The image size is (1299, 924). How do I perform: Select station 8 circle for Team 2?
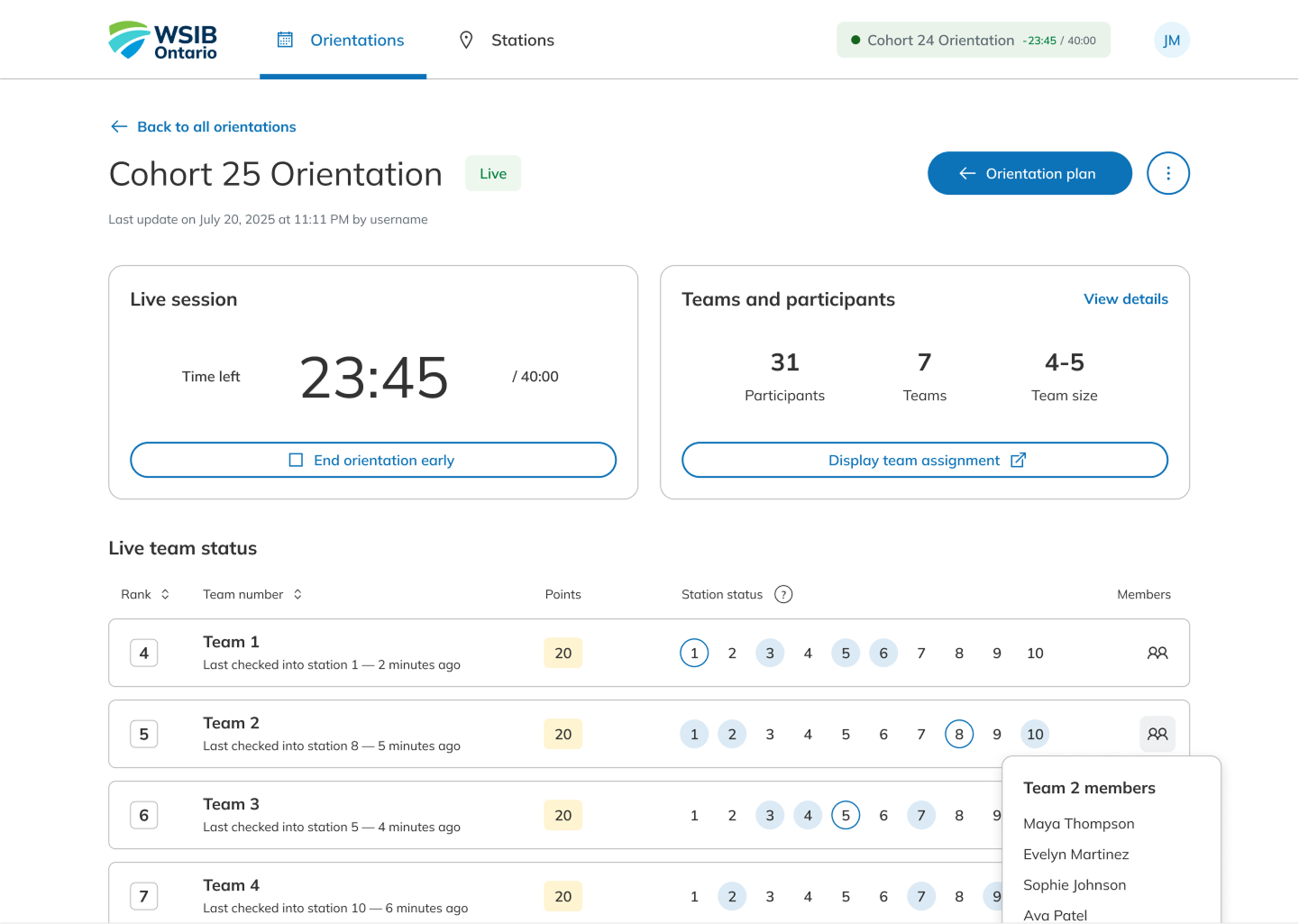958,734
